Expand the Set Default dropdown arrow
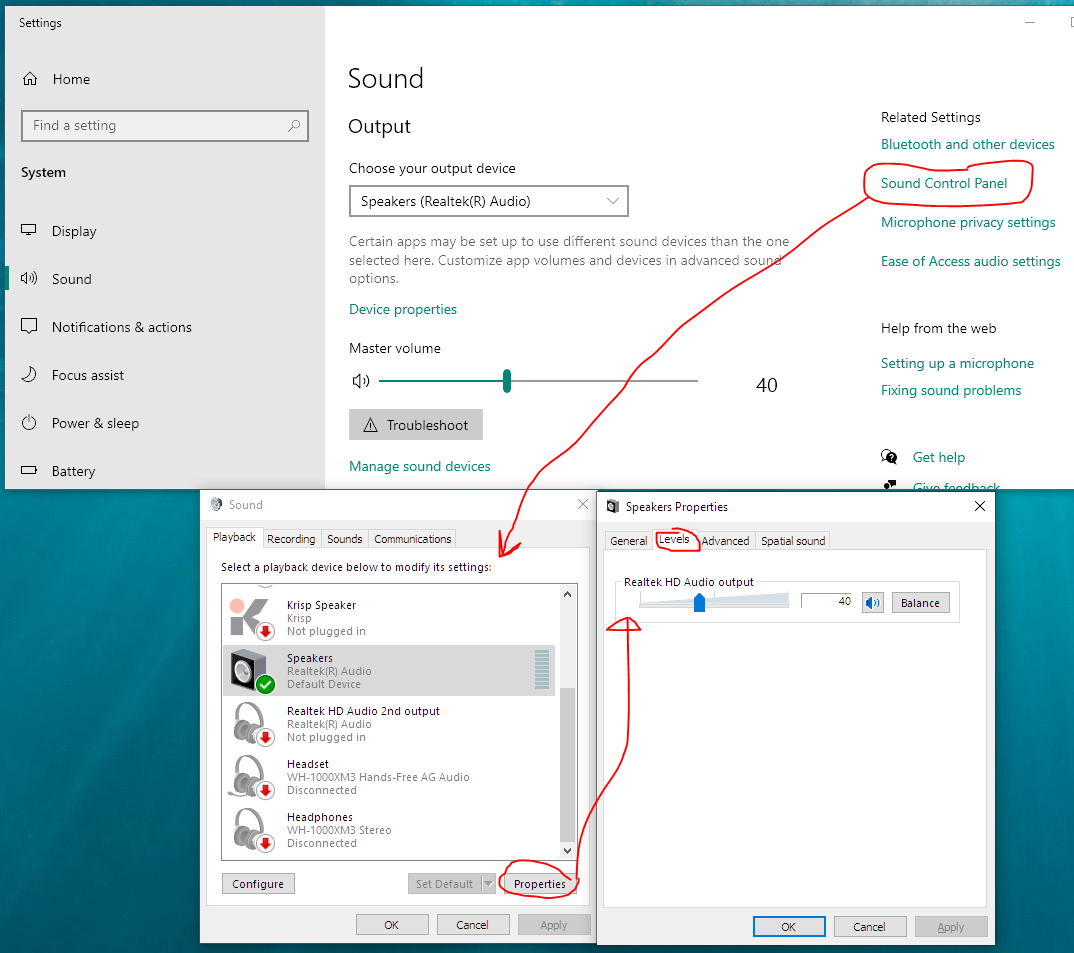The image size is (1074, 953). [x=490, y=883]
